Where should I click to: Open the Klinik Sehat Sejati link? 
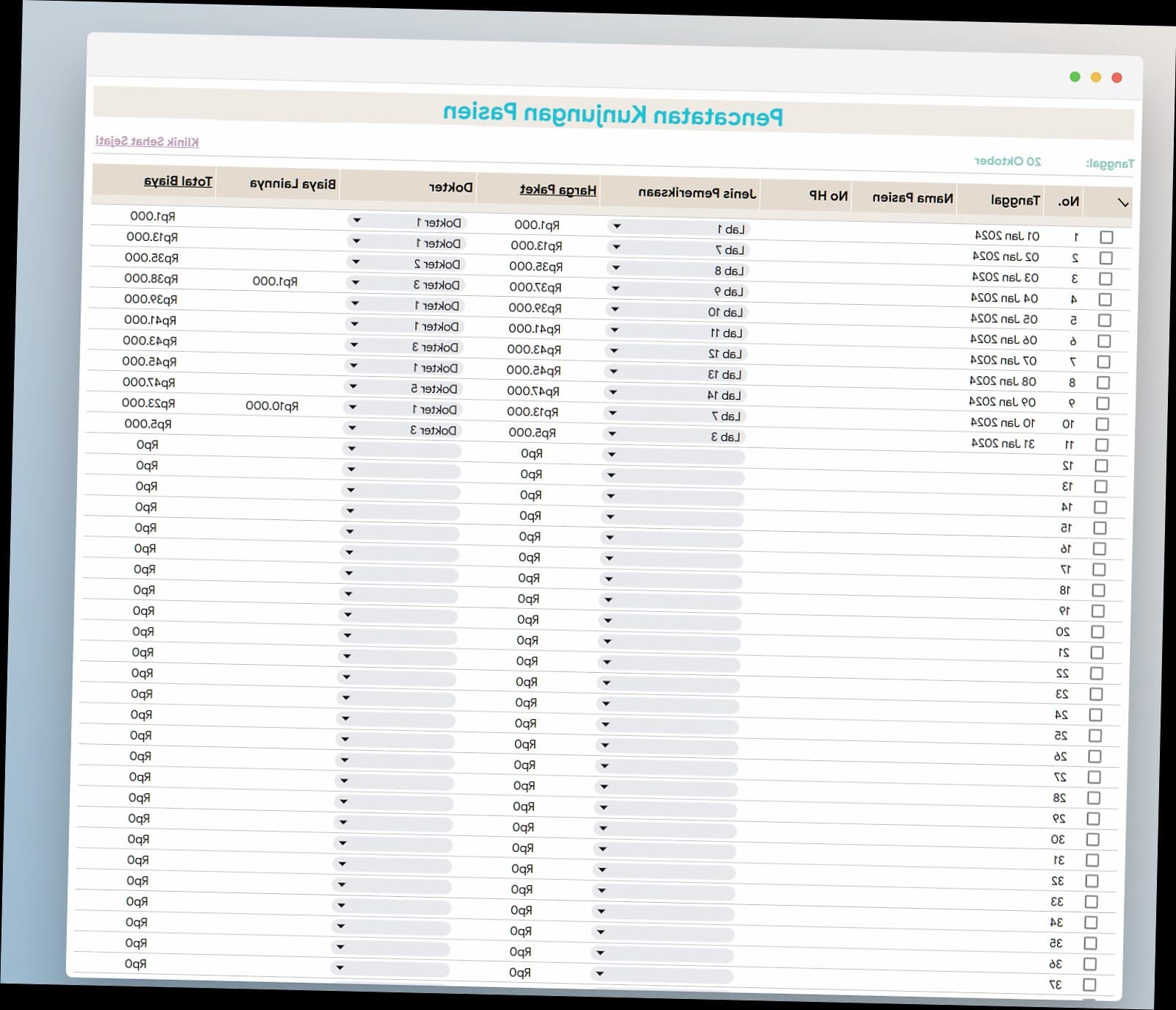[147, 141]
